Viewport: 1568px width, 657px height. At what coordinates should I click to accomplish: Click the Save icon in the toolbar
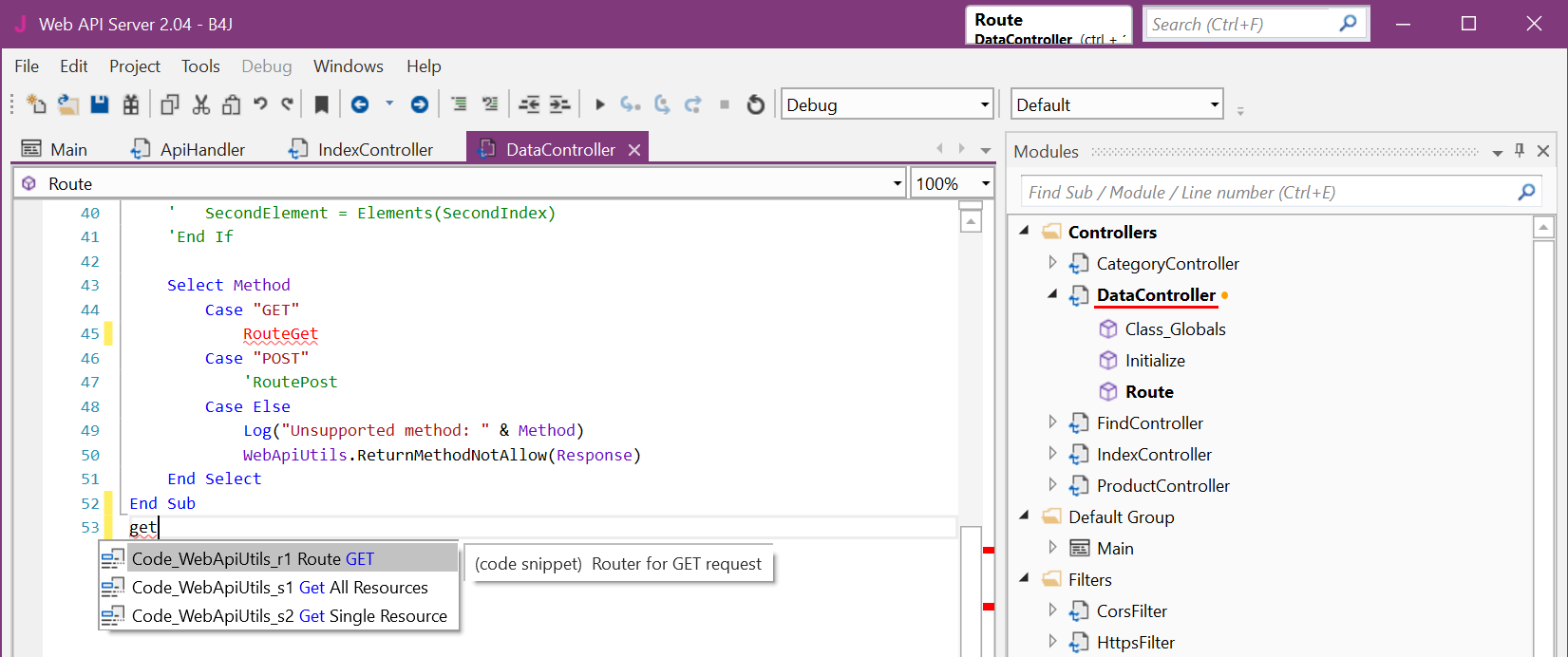[100, 104]
